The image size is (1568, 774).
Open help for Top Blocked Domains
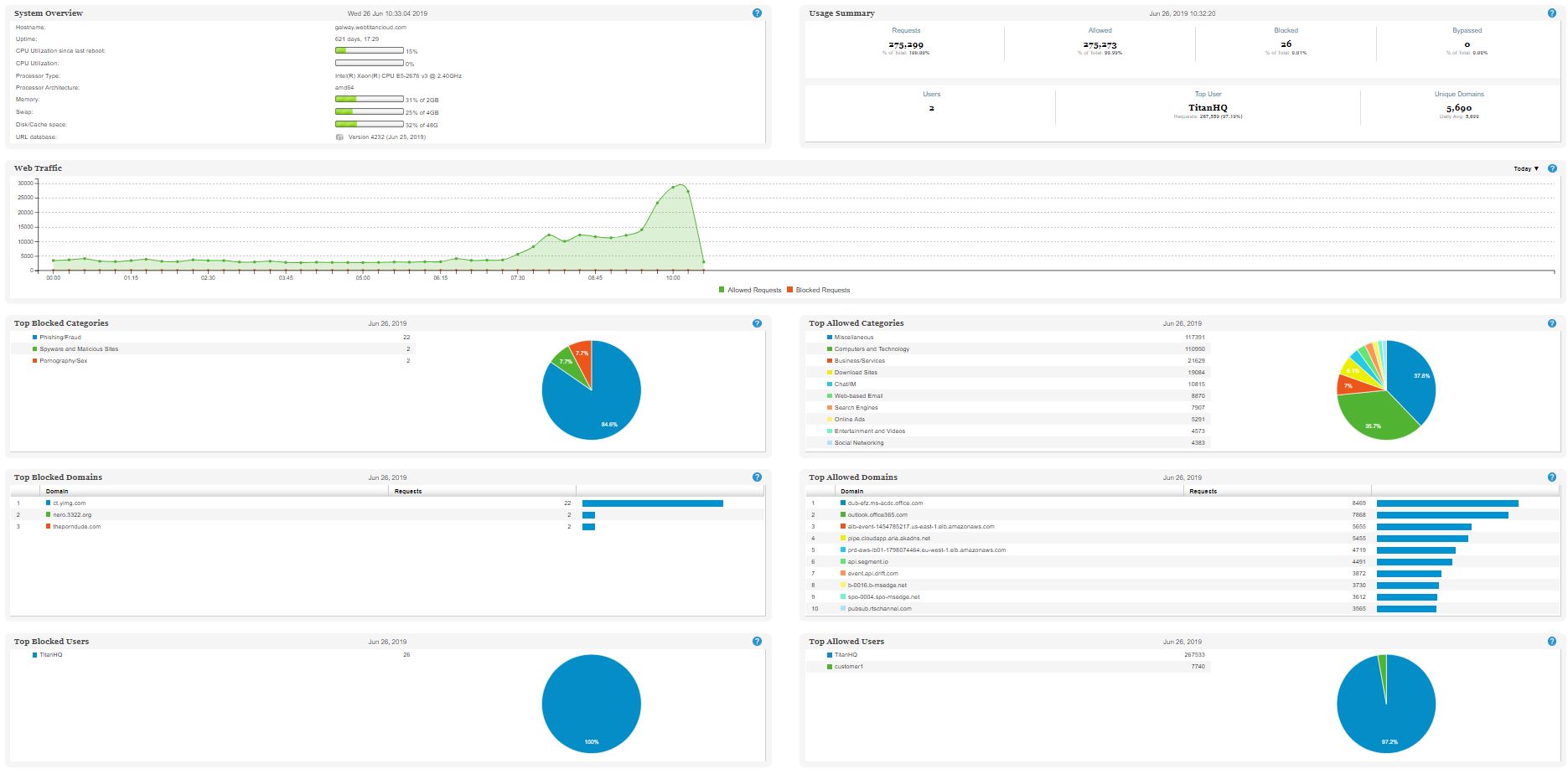(757, 477)
